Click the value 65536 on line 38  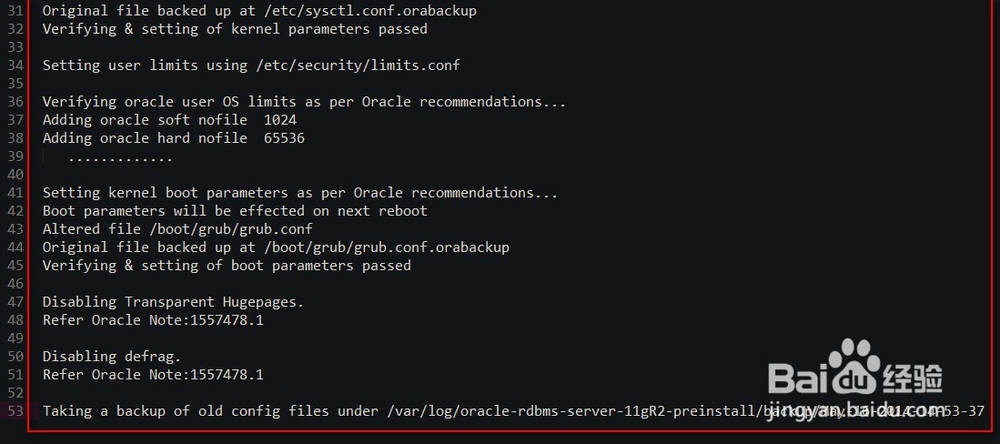pyautogui.click(x=284, y=138)
